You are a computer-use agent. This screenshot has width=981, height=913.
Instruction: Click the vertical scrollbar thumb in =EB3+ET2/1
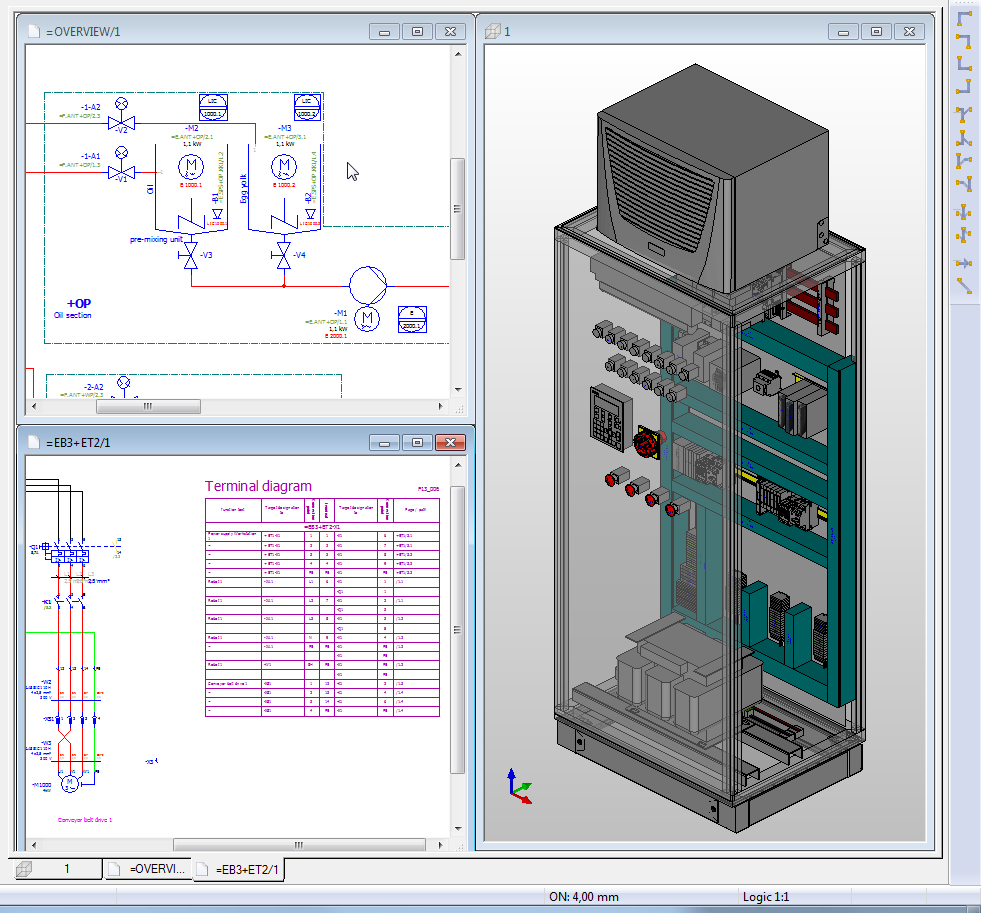(458, 630)
